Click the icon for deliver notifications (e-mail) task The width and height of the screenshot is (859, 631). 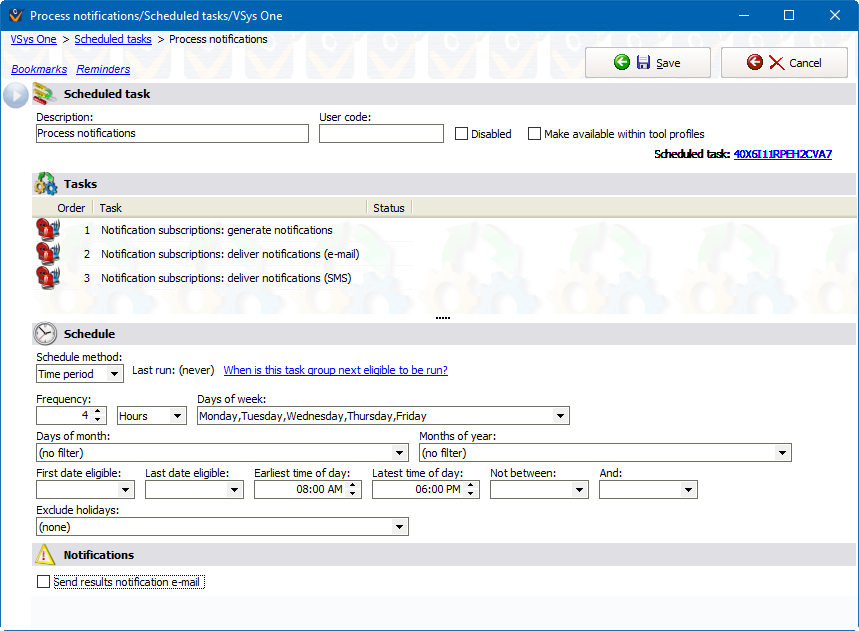pos(46,254)
